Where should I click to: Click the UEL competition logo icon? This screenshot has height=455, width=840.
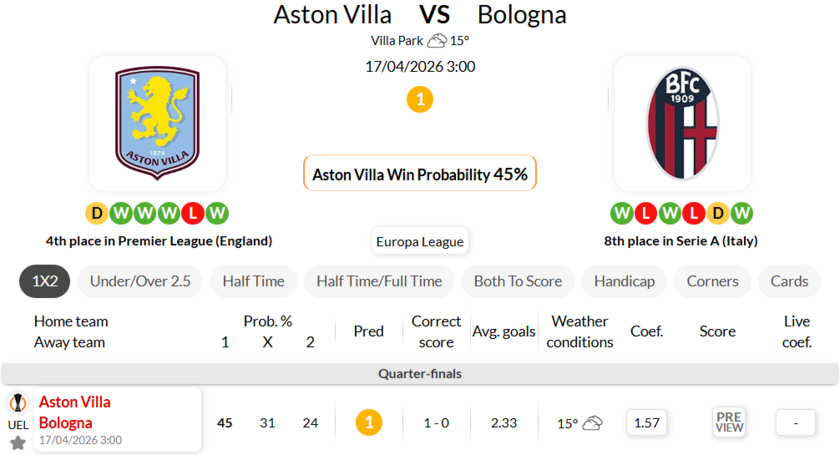click(x=18, y=403)
